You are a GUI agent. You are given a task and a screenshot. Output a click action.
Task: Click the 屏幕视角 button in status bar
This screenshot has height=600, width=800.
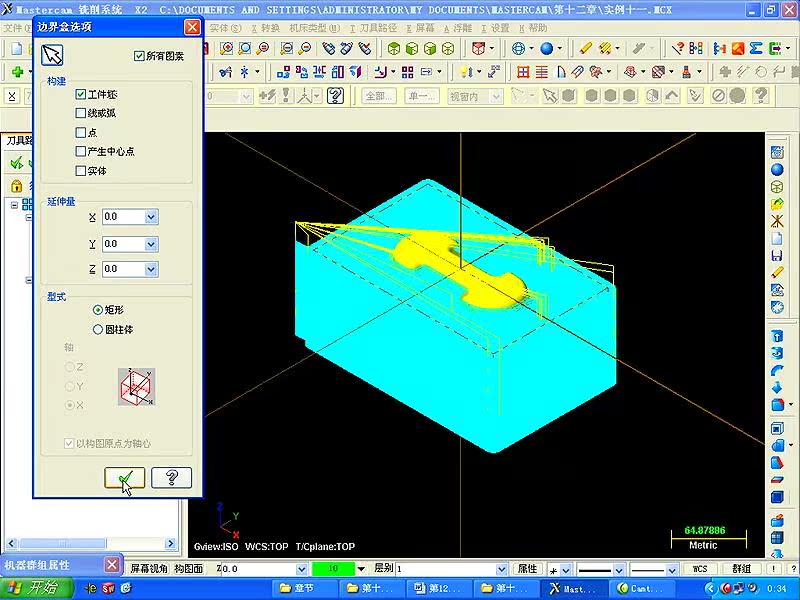tap(148, 569)
